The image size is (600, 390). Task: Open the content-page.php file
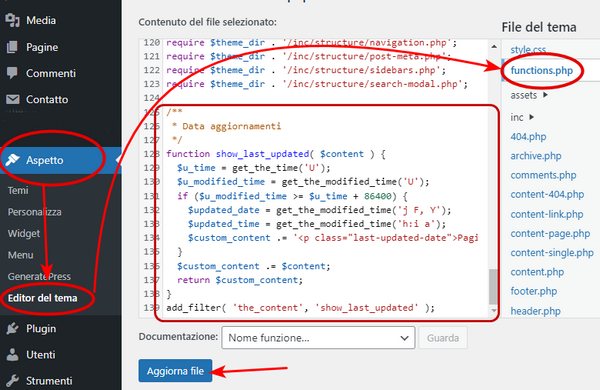point(550,233)
